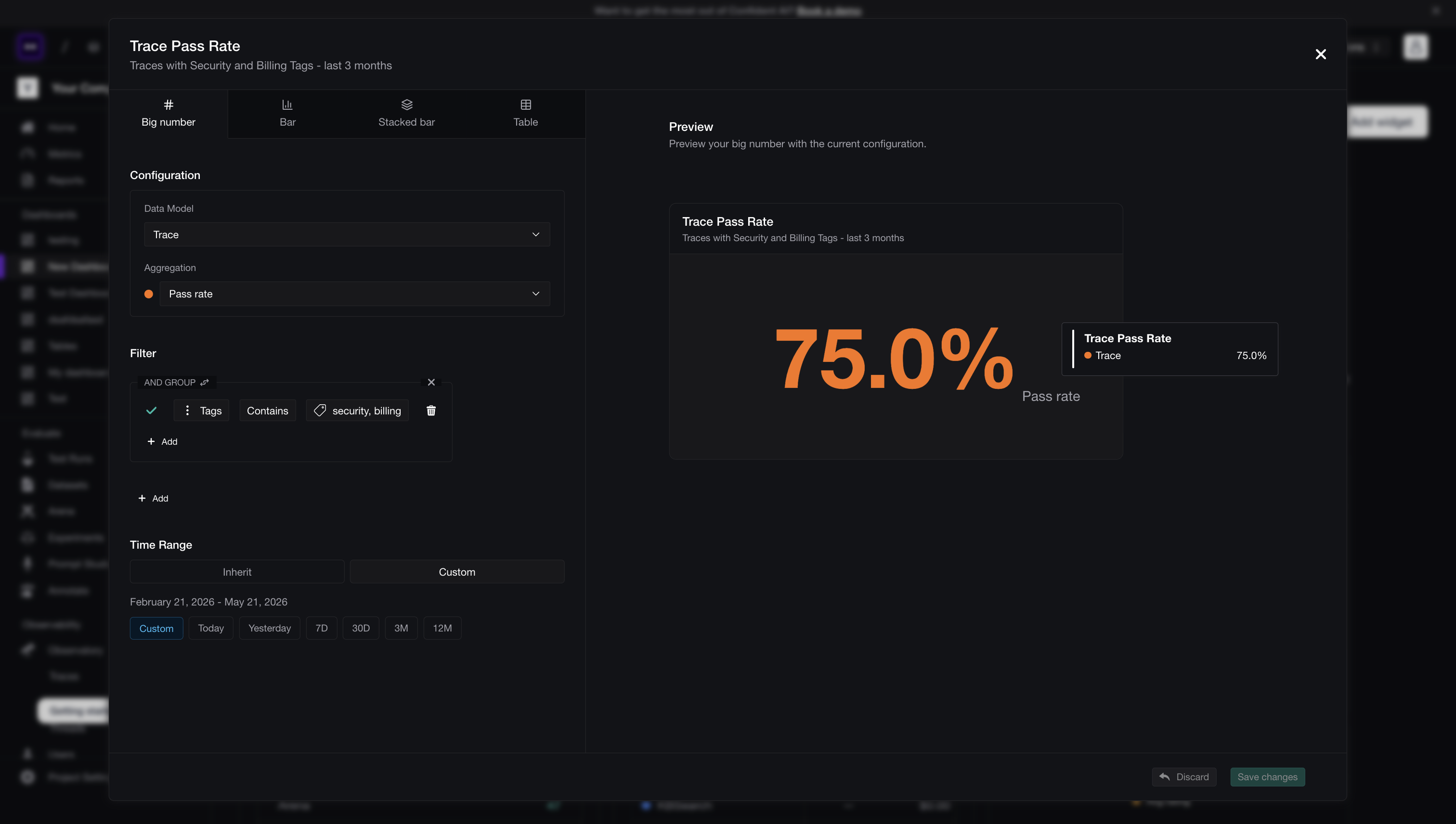
Task: Close the Trace Pass Rate editor dialog
Action: pos(1320,54)
